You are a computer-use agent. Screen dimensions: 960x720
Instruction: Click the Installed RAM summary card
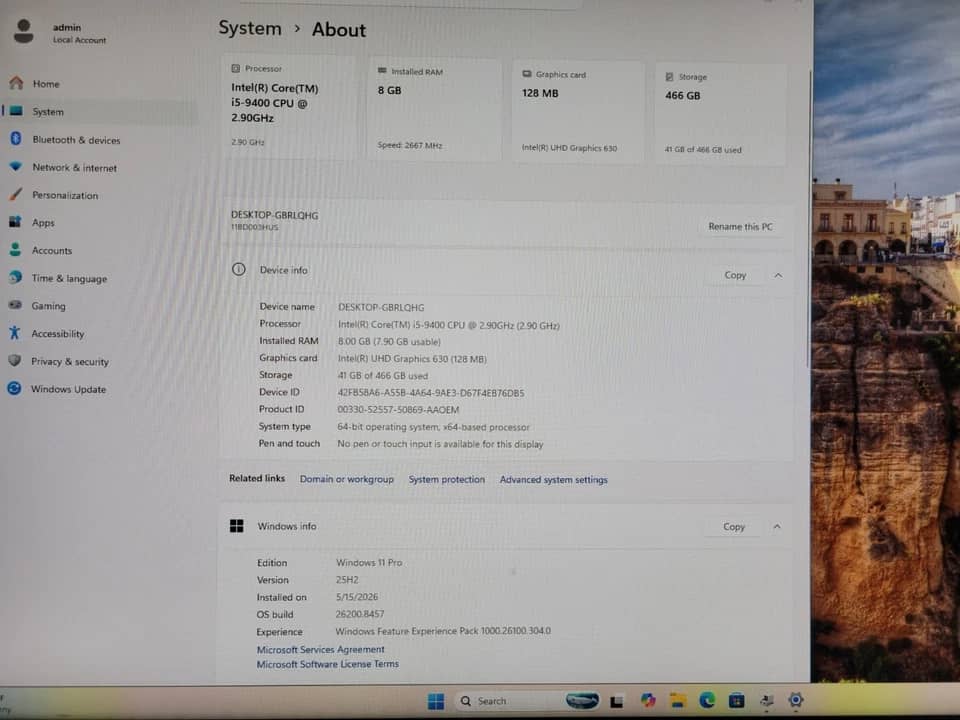coord(433,110)
